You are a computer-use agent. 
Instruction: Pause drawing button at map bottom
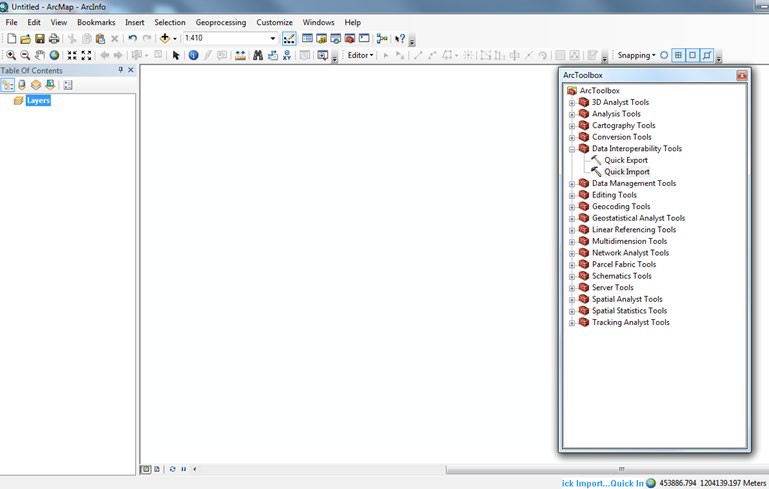(183, 469)
